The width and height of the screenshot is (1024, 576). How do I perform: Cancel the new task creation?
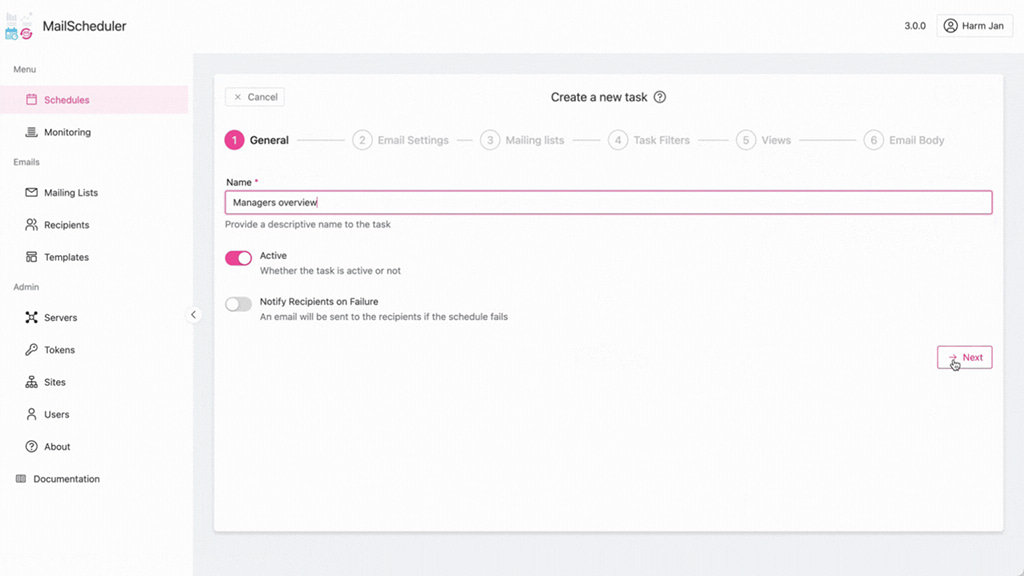click(x=255, y=97)
